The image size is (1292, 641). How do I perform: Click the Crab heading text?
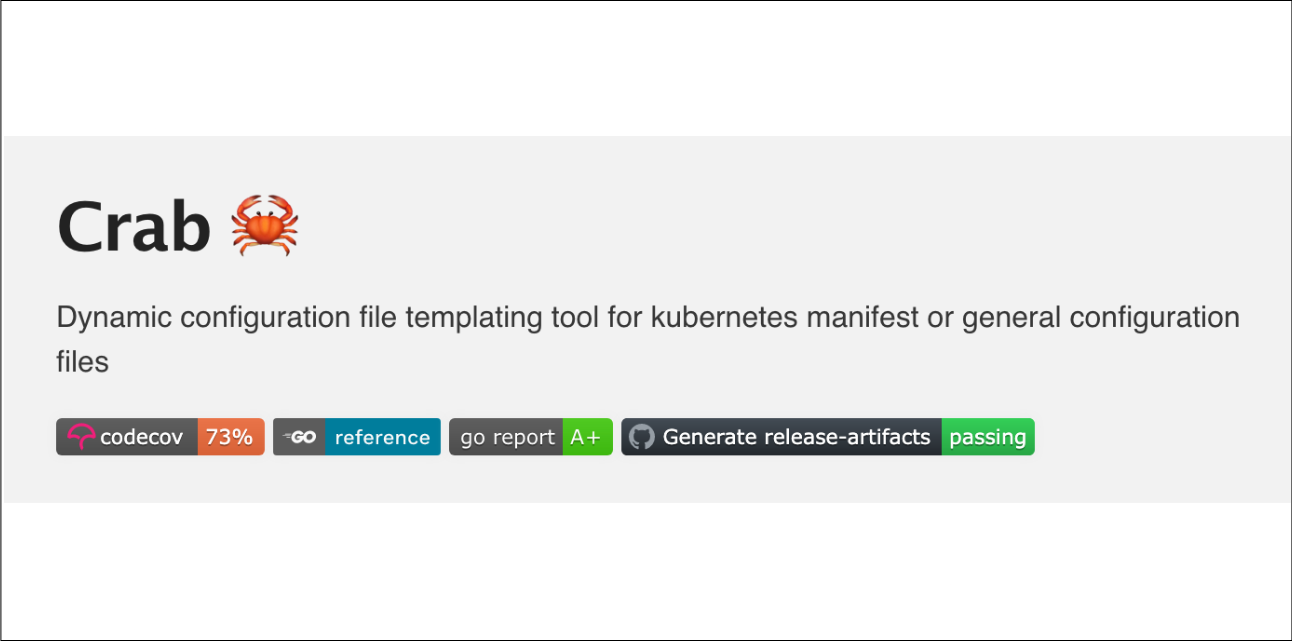[134, 226]
